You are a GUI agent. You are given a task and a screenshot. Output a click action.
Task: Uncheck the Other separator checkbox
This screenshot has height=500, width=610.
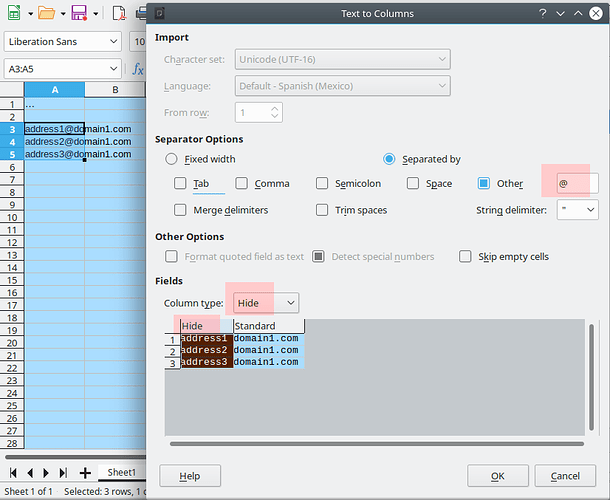tap(484, 183)
